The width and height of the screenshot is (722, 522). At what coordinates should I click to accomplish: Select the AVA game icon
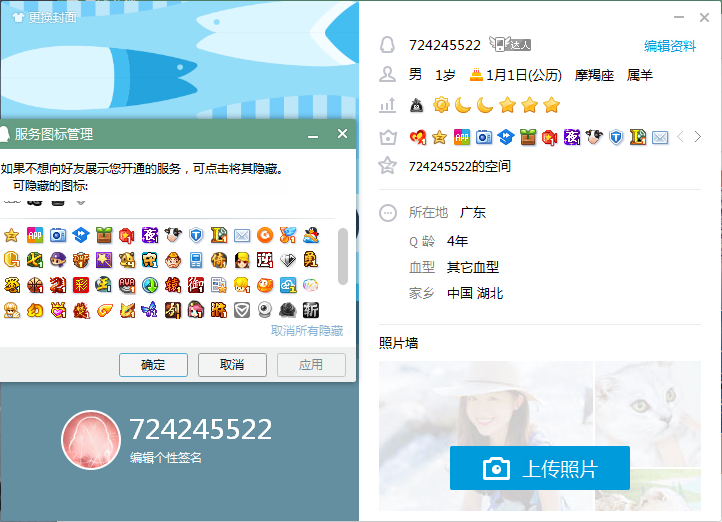tap(127, 285)
